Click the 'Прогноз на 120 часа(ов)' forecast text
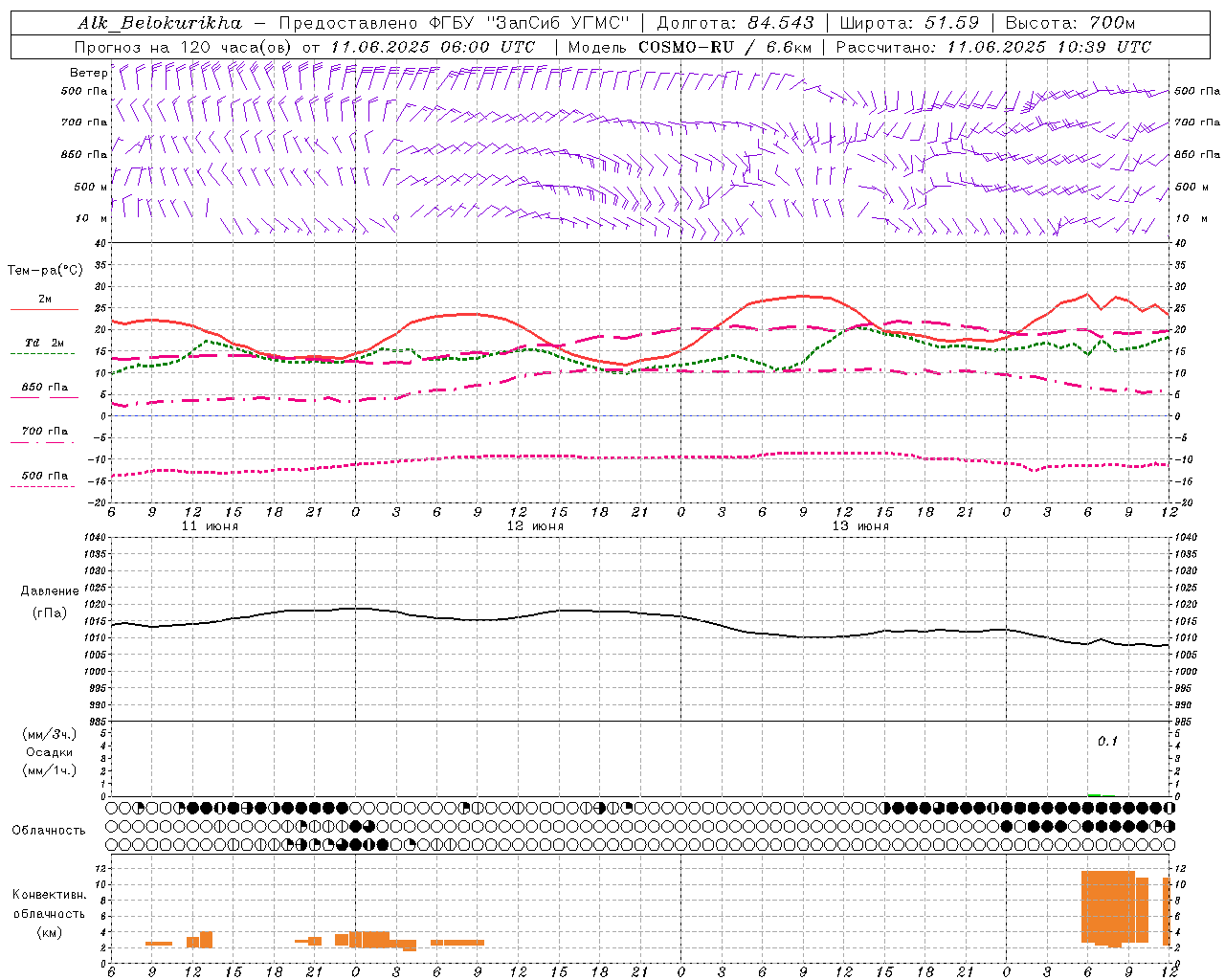The width and height of the screenshot is (1225, 980). 185,47
